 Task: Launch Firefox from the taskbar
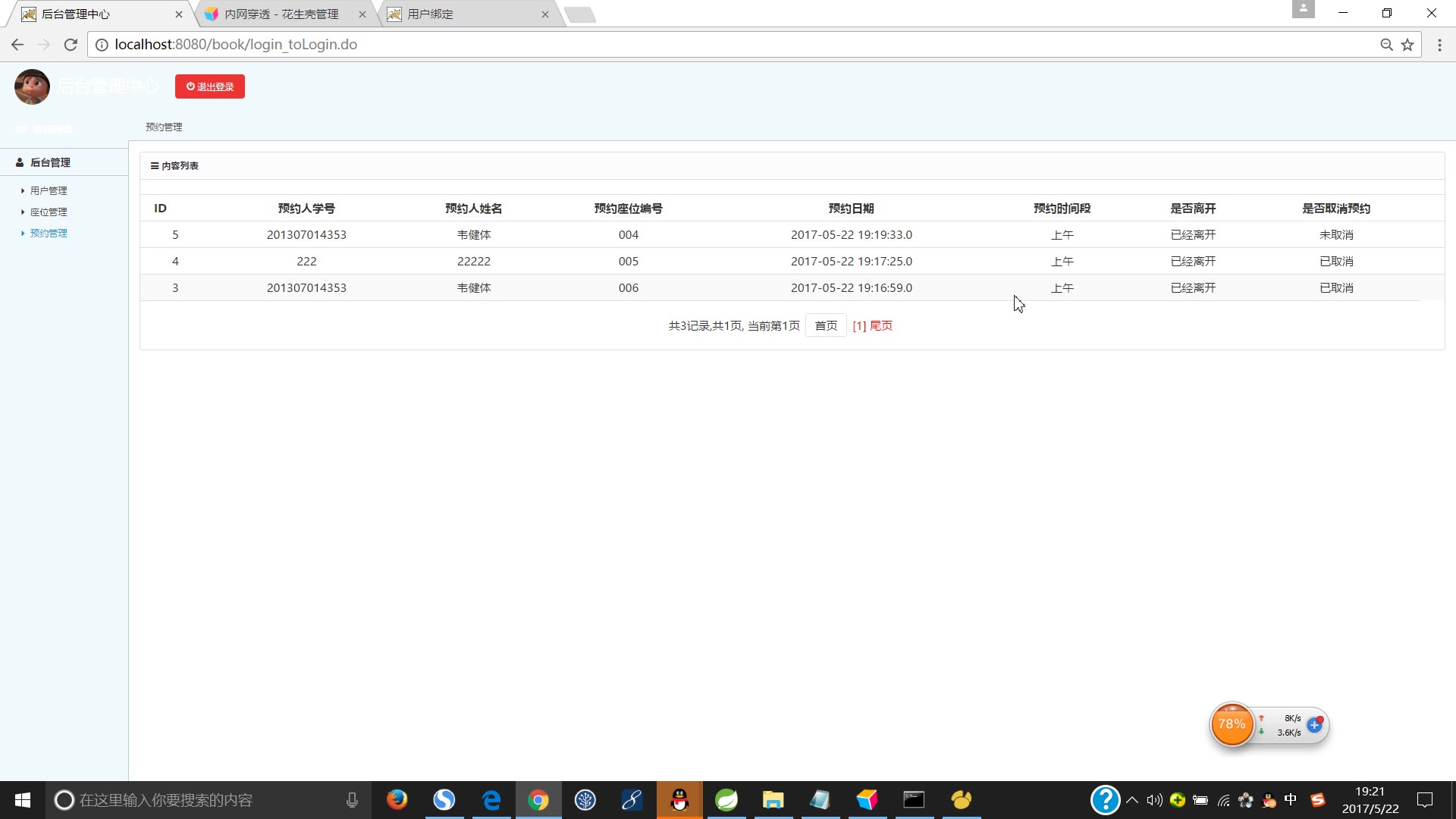[x=397, y=800]
